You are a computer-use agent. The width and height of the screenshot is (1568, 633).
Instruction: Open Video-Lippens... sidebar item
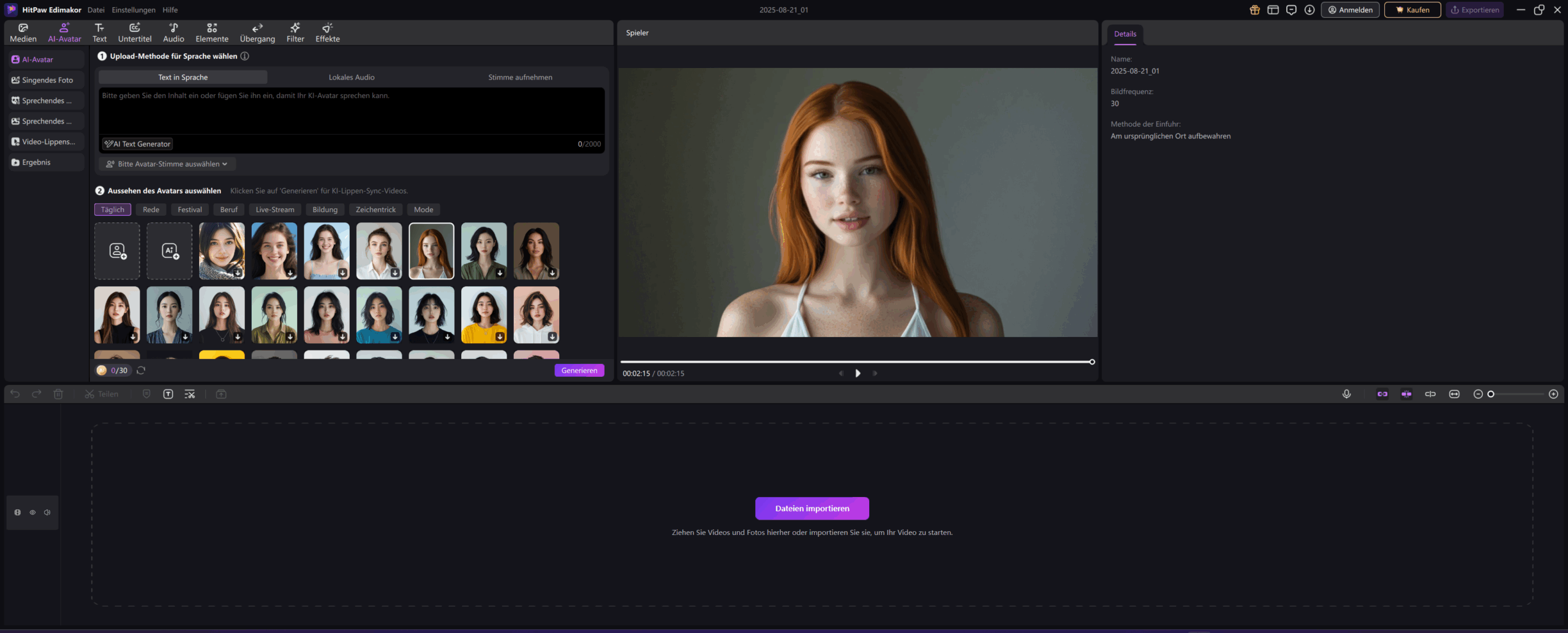(x=45, y=142)
